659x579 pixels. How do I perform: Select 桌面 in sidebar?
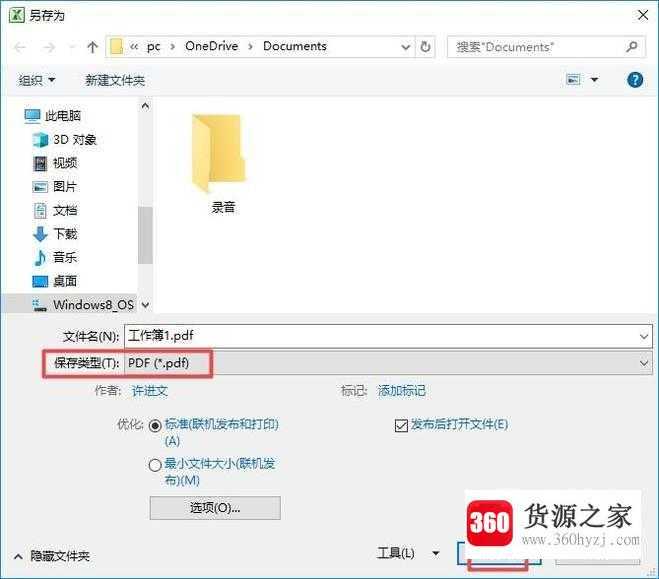point(55,281)
